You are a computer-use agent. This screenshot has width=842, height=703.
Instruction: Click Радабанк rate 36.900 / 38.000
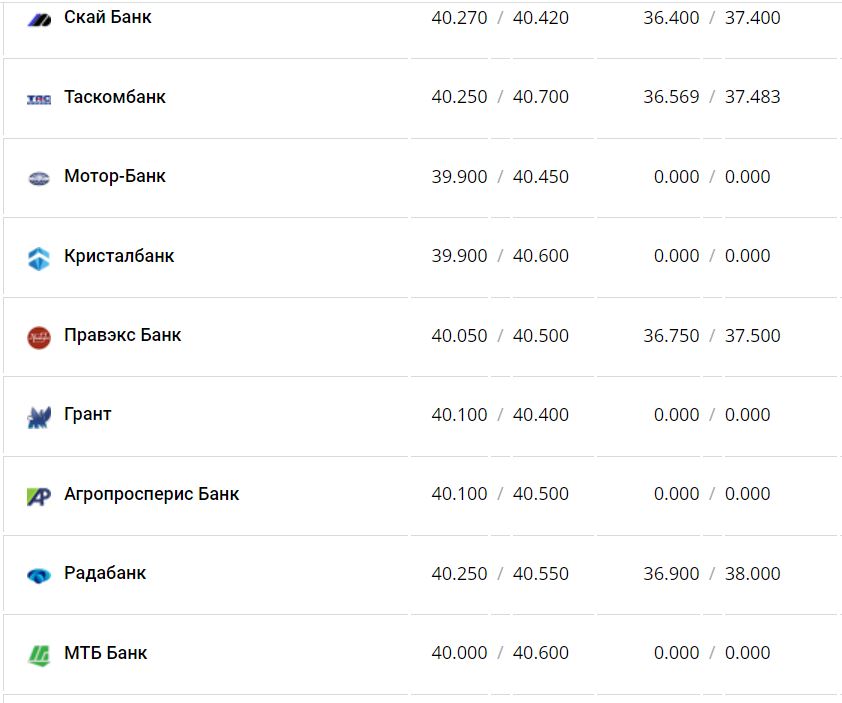click(712, 574)
